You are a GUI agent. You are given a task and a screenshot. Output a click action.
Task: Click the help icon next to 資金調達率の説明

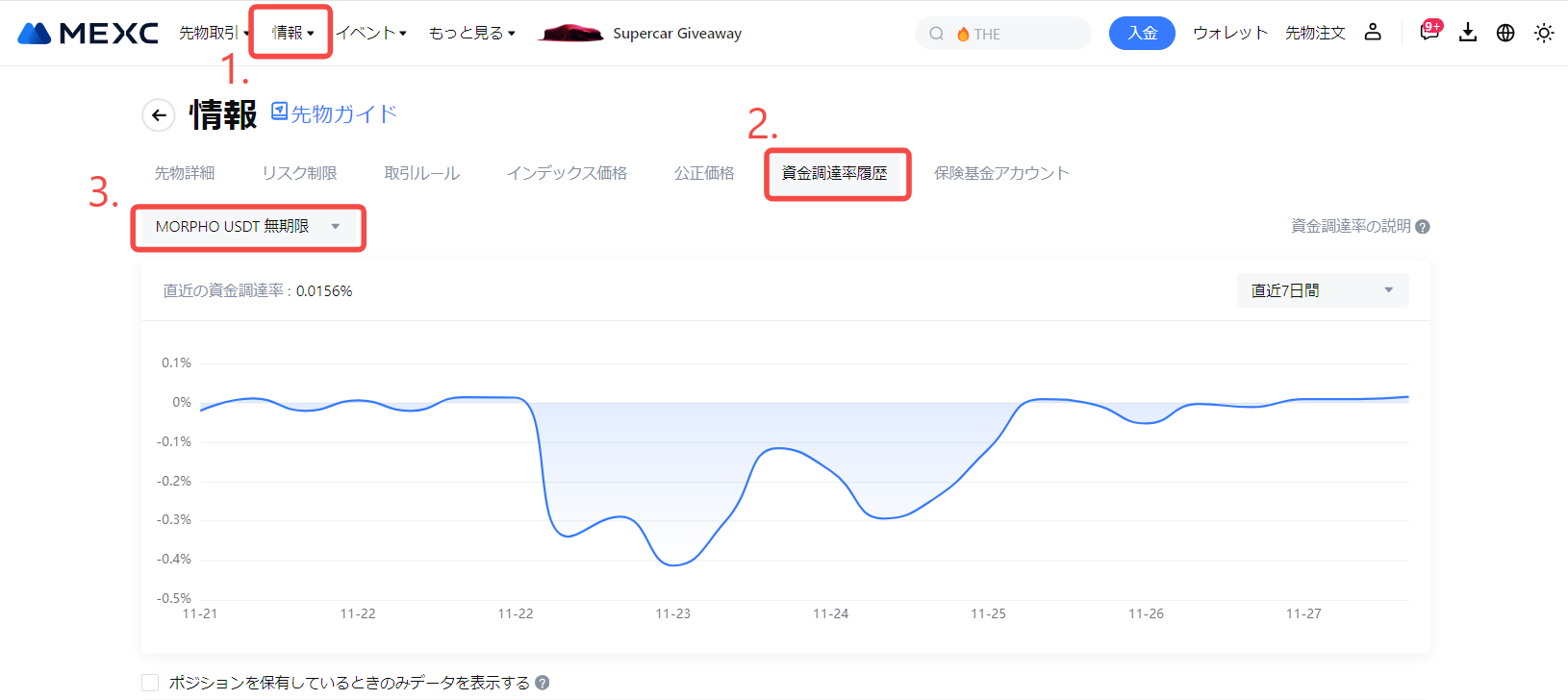[x=1423, y=227]
